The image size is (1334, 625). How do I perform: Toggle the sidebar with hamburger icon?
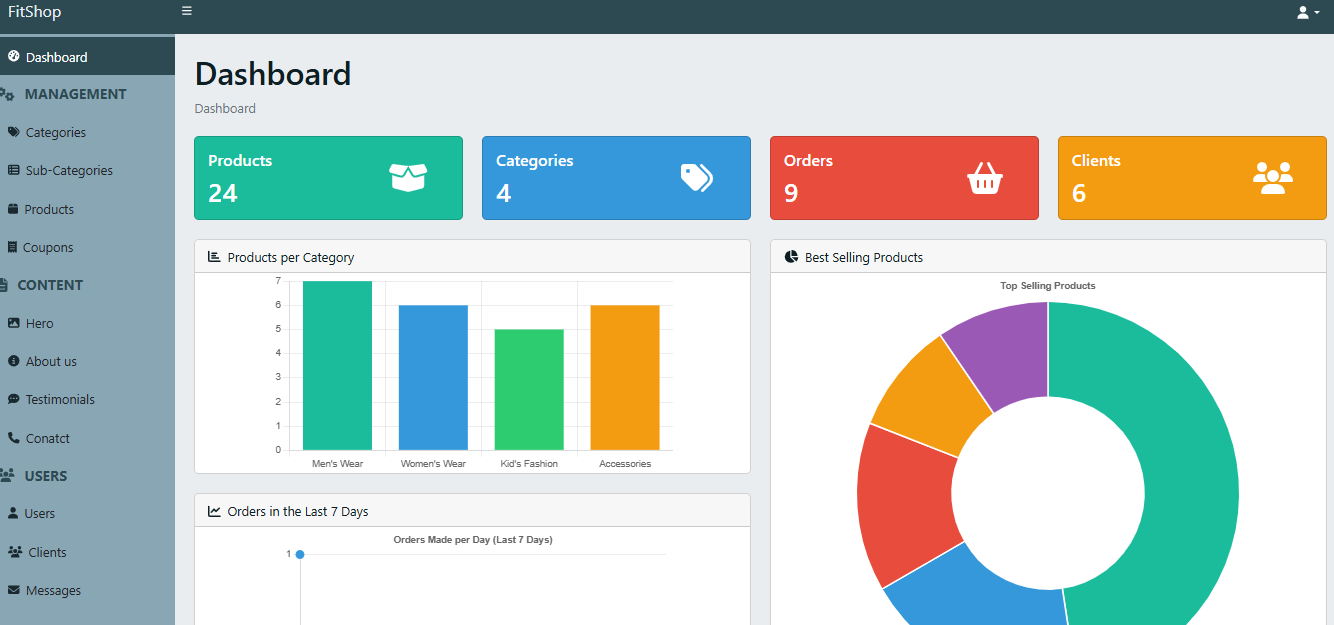click(x=187, y=11)
